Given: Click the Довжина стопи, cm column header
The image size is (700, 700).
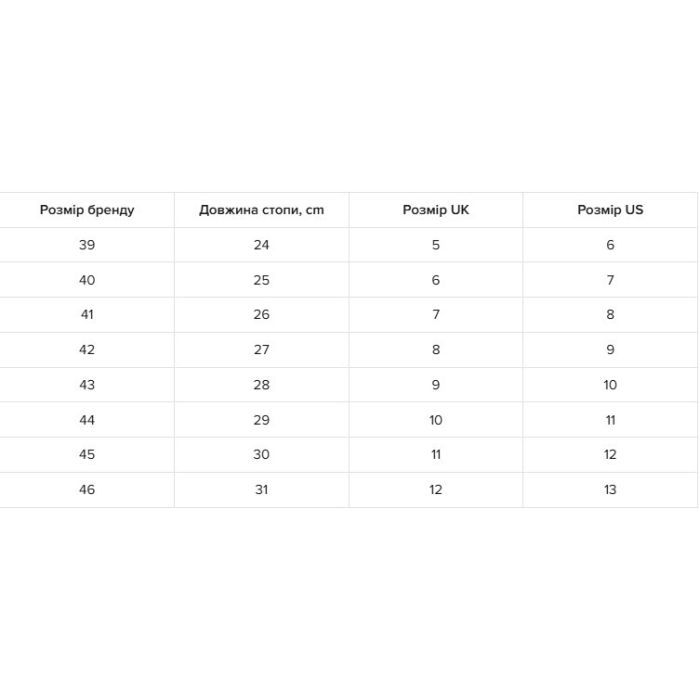Looking at the screenshot, I should coord(262,210).
